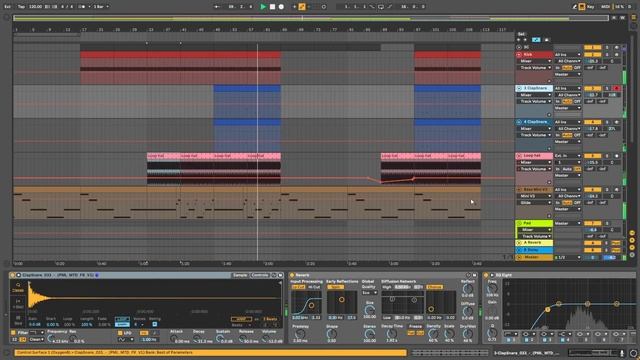
Task: Set Loop hat monitor to Auto
Action: [x=567, y=169]
